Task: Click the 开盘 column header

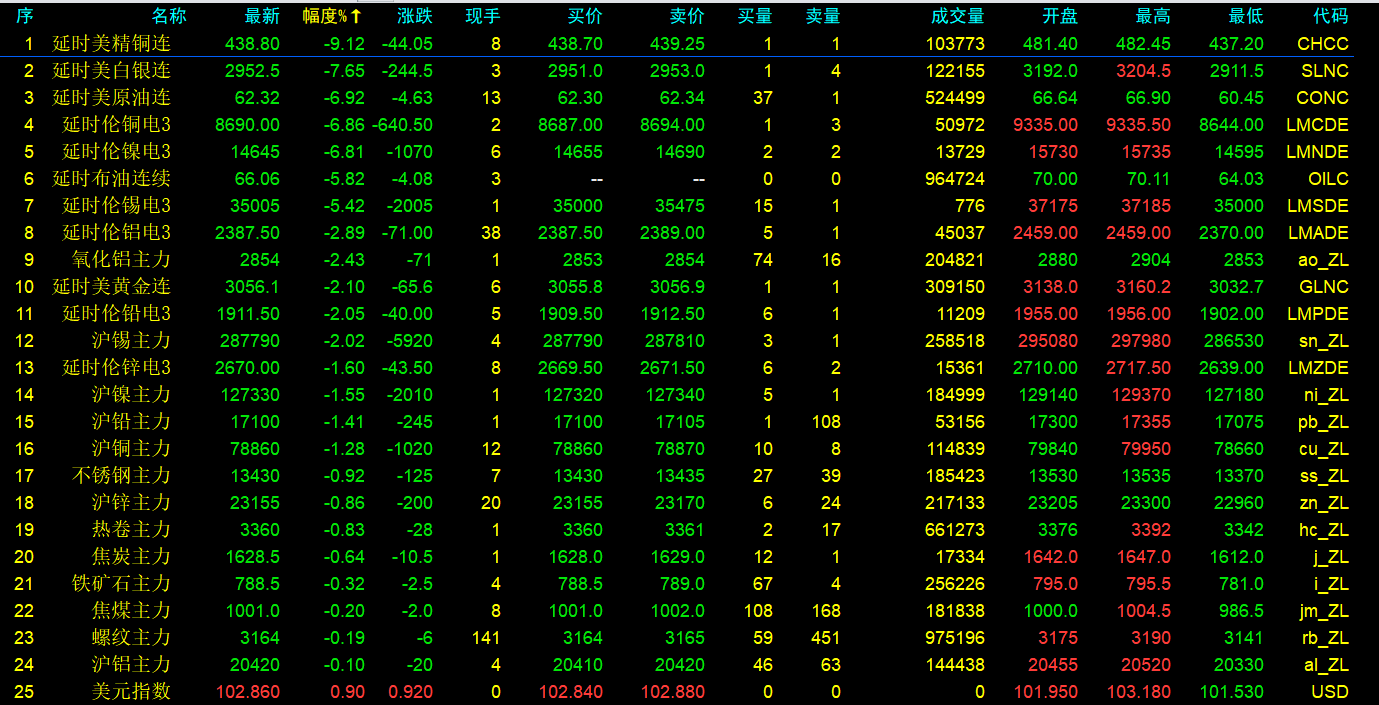Action: (1060, 17)
